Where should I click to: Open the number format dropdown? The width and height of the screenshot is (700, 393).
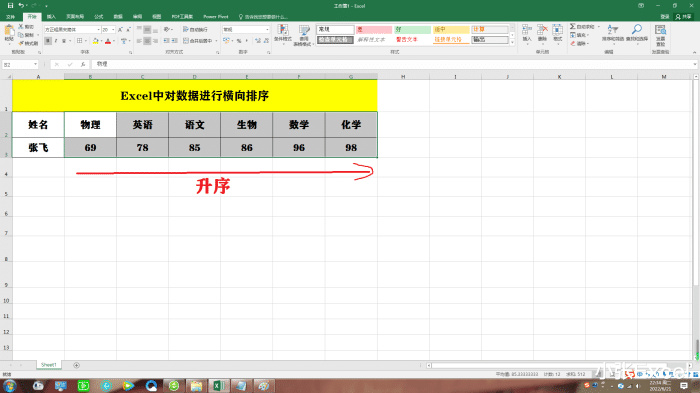(267, 29)
